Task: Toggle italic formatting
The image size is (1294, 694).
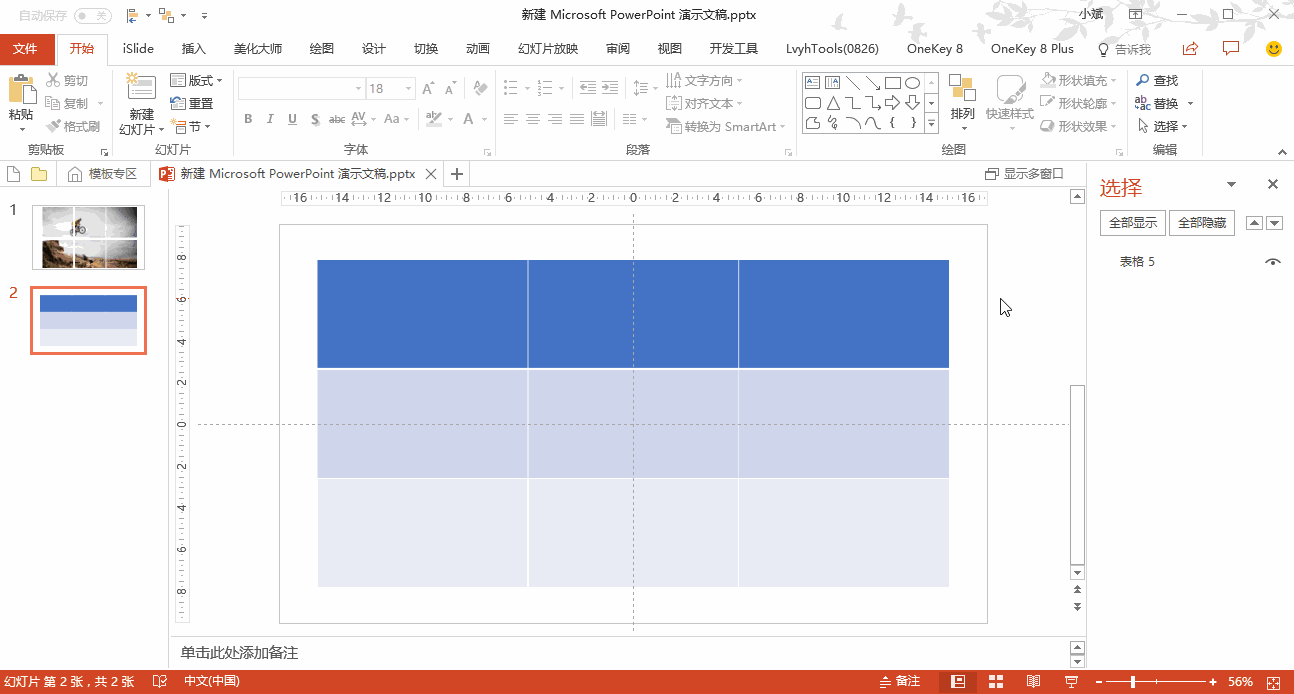Action: pyautogui.click(x=270, y=119)
